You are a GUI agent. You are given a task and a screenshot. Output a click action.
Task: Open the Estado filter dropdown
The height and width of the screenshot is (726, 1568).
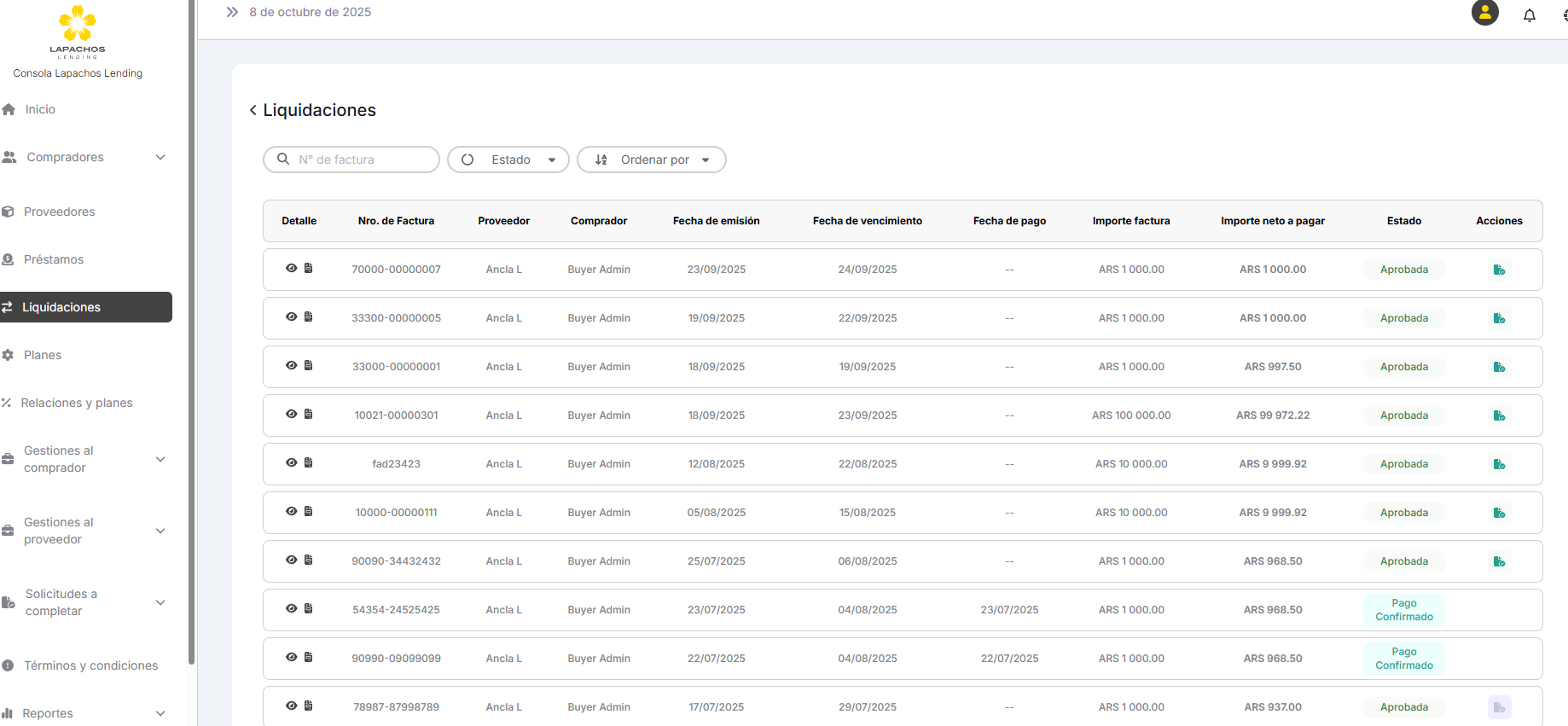pos(508,160)
